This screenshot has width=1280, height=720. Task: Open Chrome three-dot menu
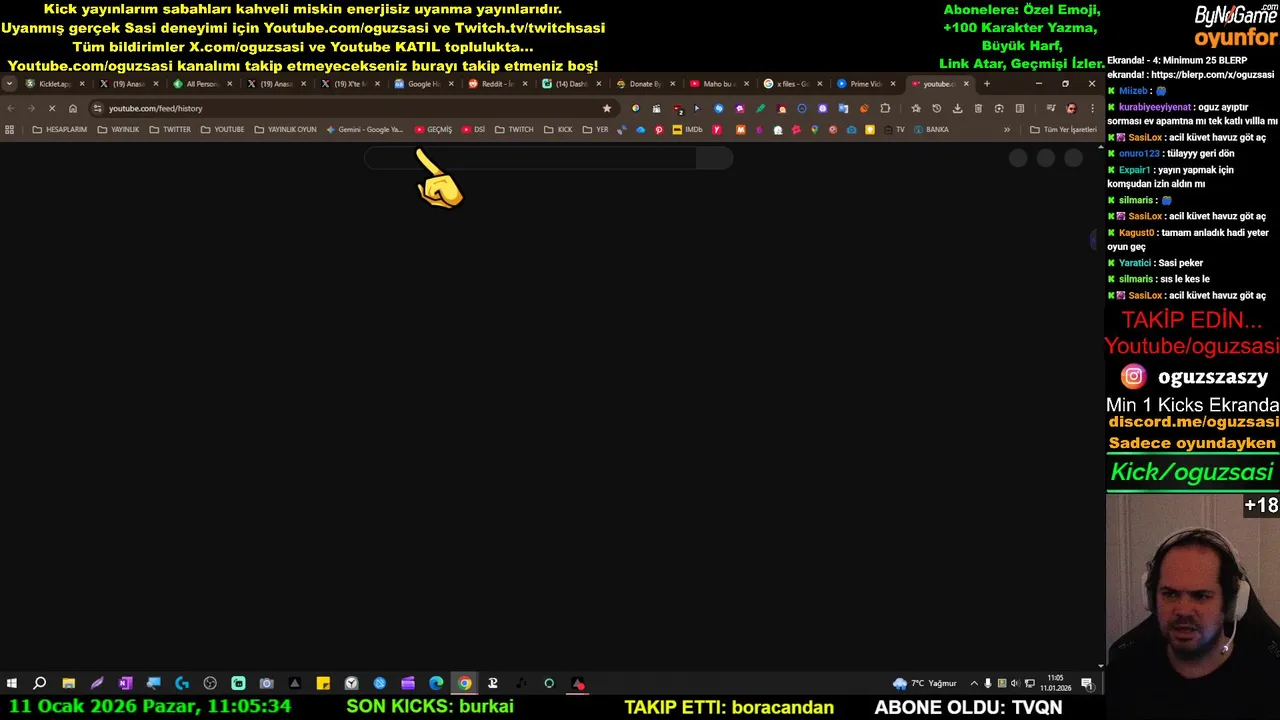[1092, 108]
